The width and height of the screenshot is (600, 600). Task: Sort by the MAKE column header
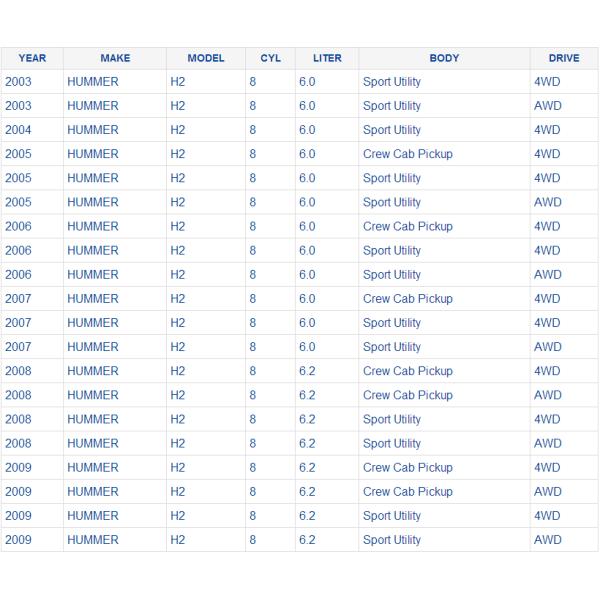115,58
